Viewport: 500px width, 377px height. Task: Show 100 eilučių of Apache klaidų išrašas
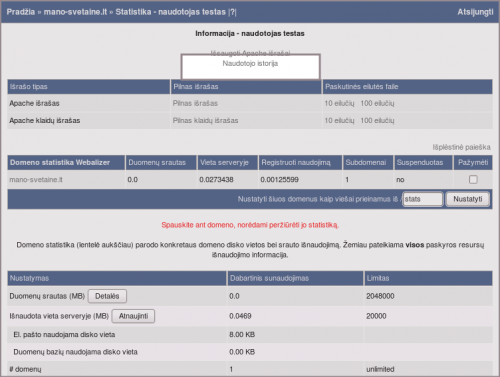[377, 121]
